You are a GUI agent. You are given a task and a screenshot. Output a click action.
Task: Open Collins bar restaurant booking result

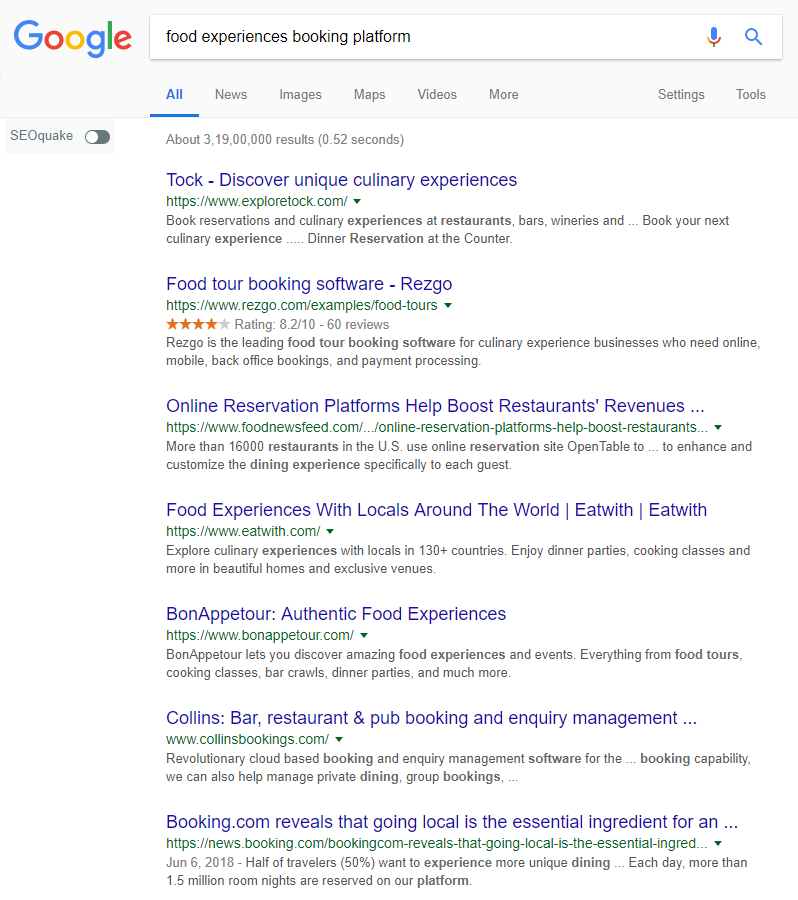pyautogui.click(x=431, y=717)
